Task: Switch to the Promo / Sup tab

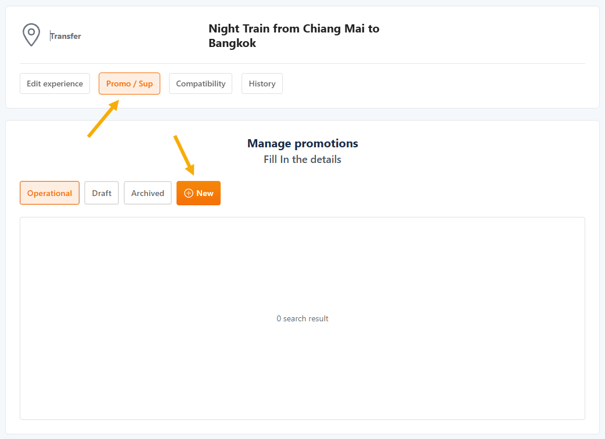Action: [129, 84]
